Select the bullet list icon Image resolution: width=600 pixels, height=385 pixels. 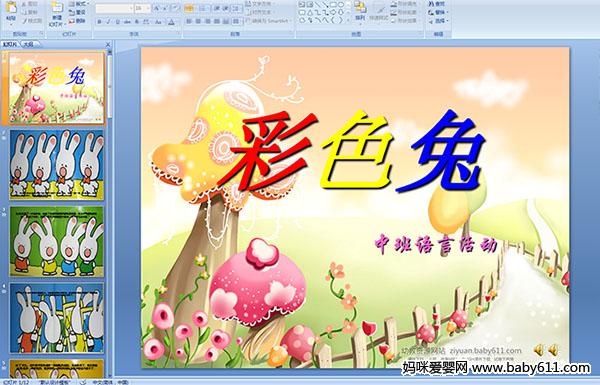click(x=189, y=8)
